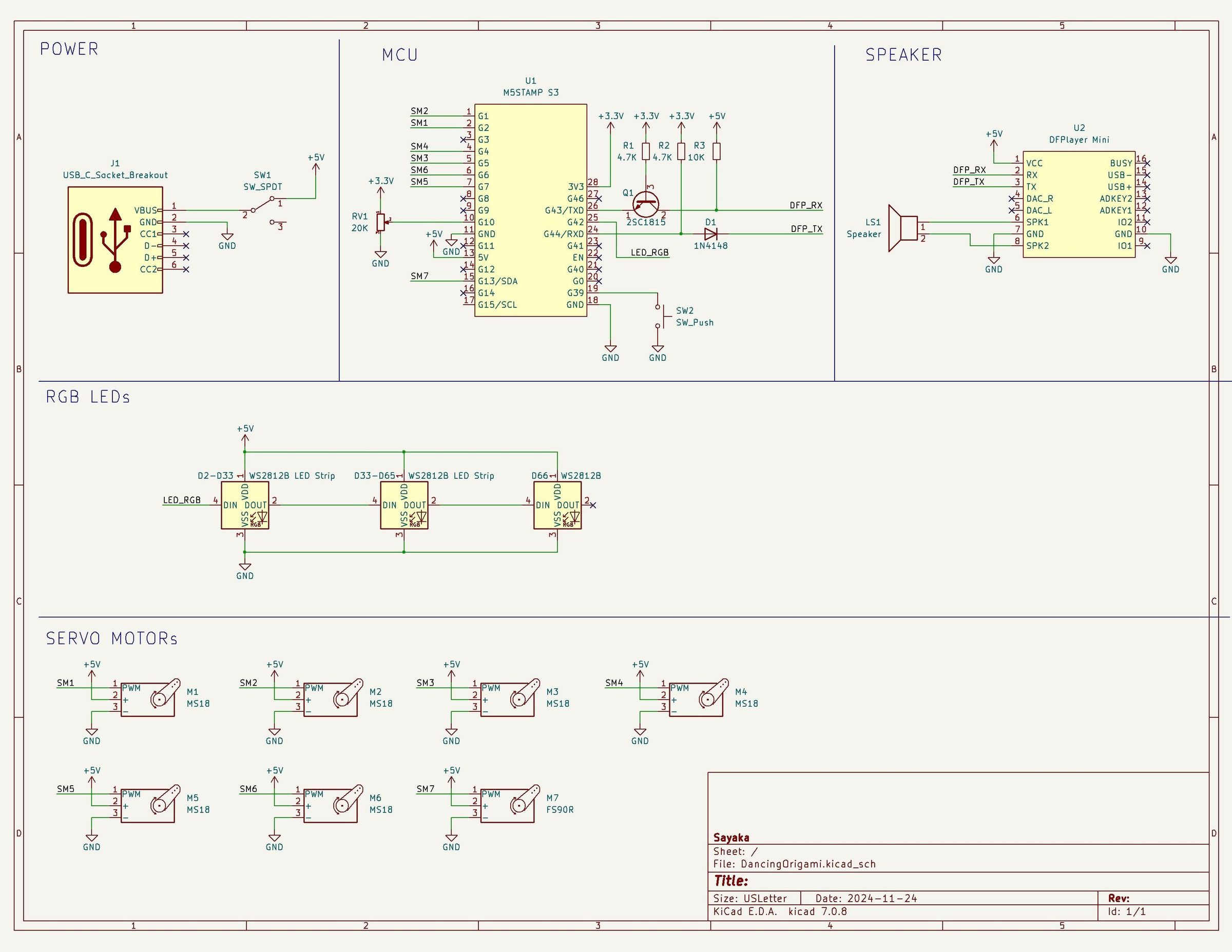Viewport: 1232px width, 952px height.
Task: Click the SM7 net label at U1 pin 15
Action: coord(419,276)
